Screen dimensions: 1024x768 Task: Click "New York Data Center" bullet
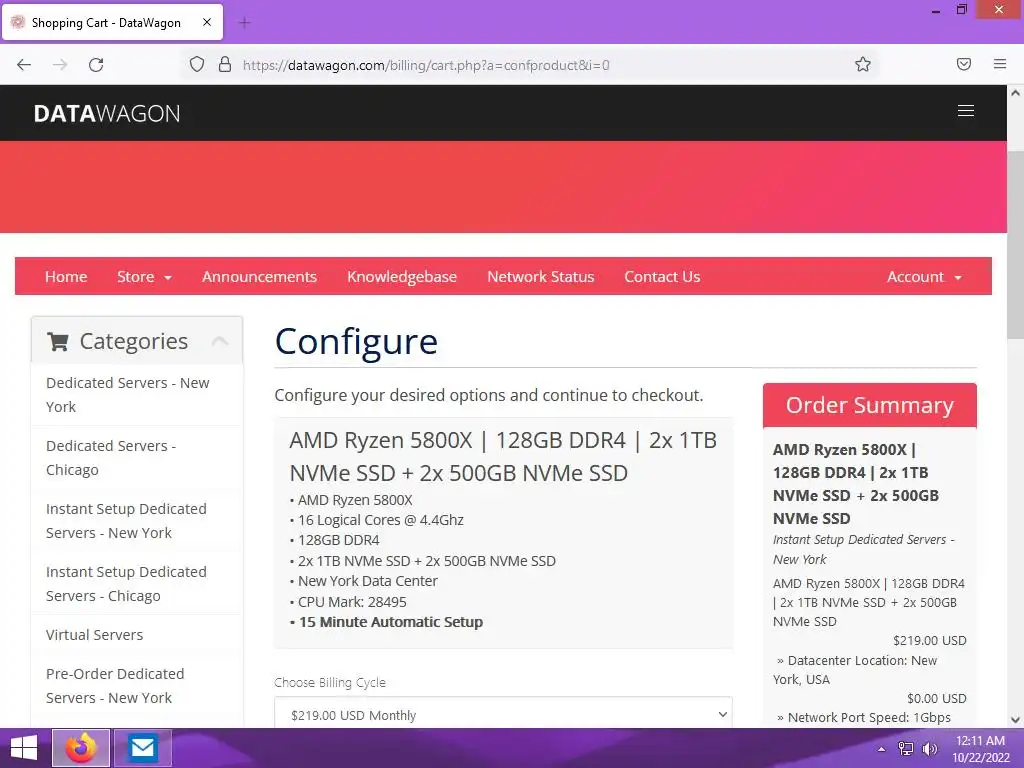(368, 581)
